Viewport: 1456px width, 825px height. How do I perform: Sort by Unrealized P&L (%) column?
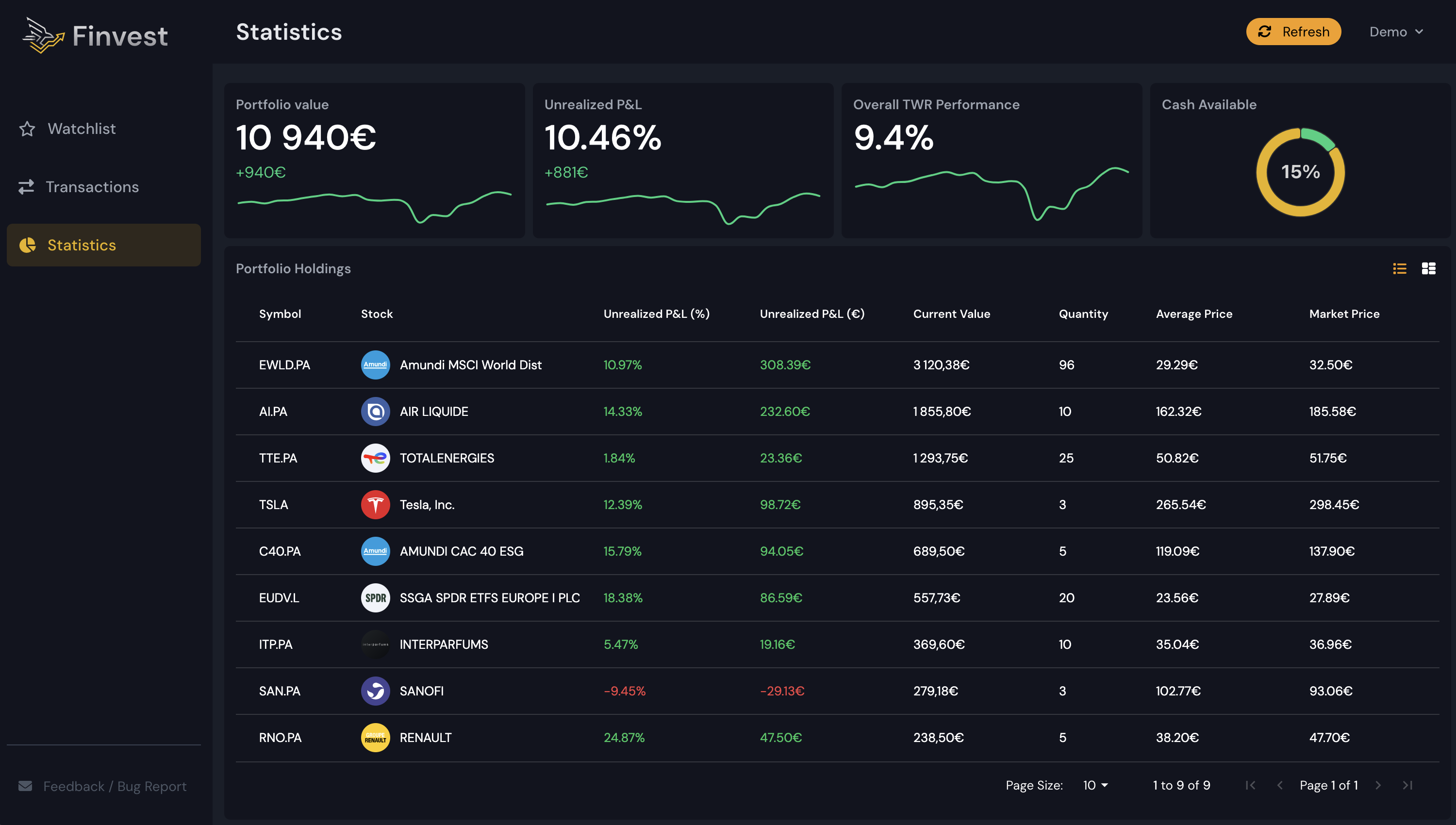(x=657, y=314)
